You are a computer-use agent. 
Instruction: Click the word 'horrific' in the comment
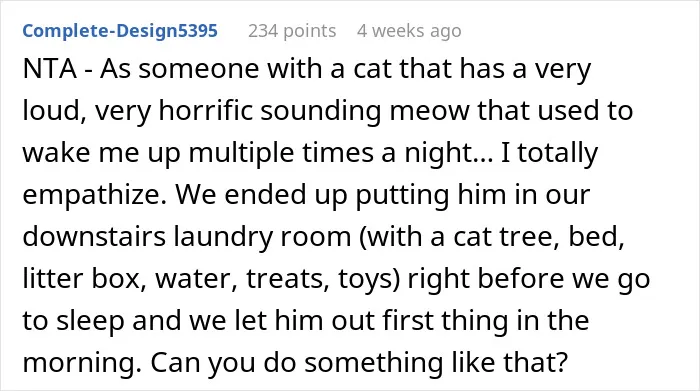pyautogui.click(x=206, y=111)
